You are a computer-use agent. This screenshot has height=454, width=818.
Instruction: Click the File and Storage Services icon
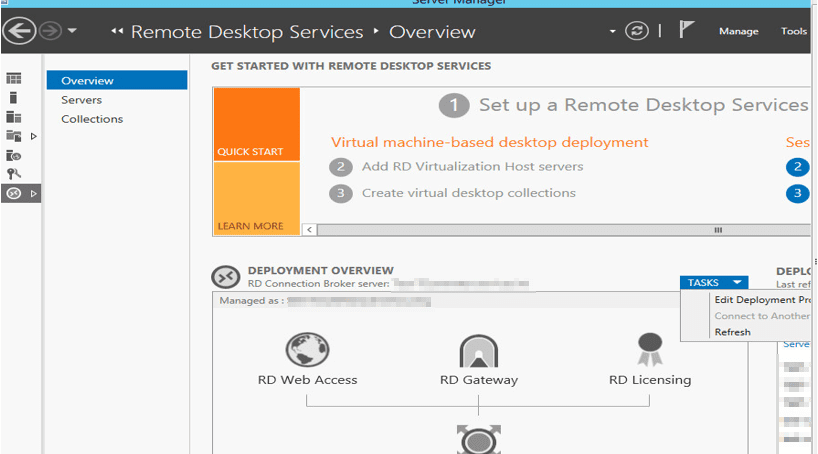pyautogui.click(x=14, y=136)
